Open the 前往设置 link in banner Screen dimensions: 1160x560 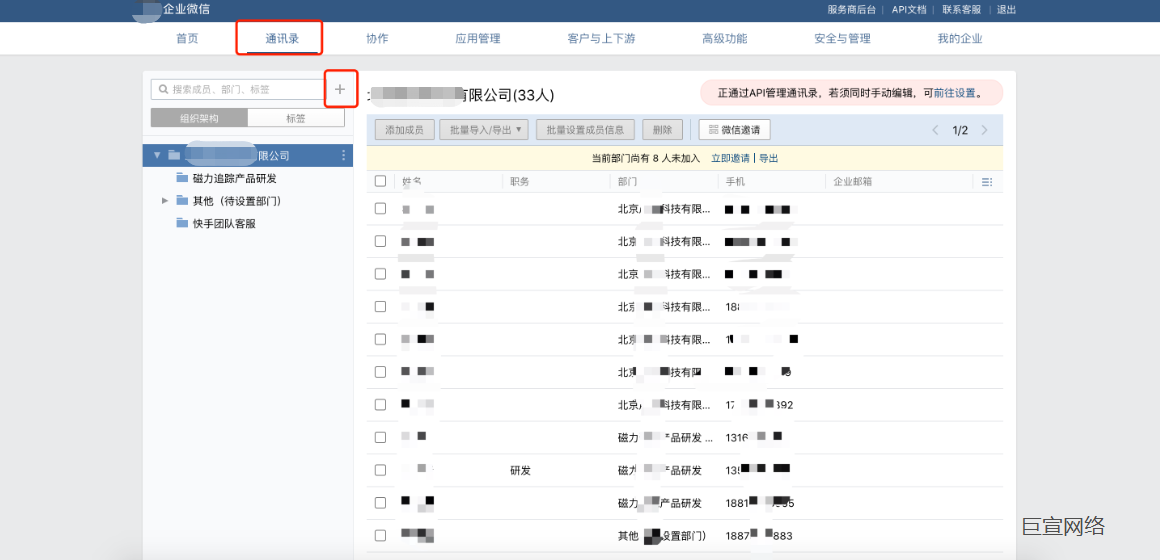pos(954,93)
